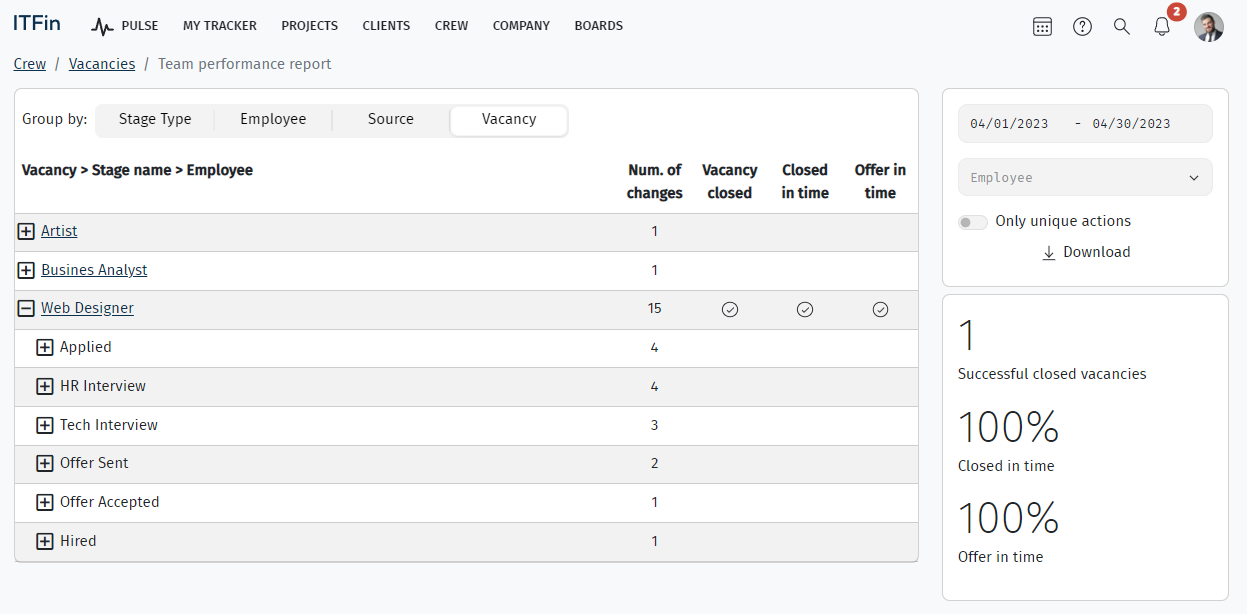Open the COMPANY menu
Image resolution: width=1247 pixels, height=614 pixels.
coord(521,26)
